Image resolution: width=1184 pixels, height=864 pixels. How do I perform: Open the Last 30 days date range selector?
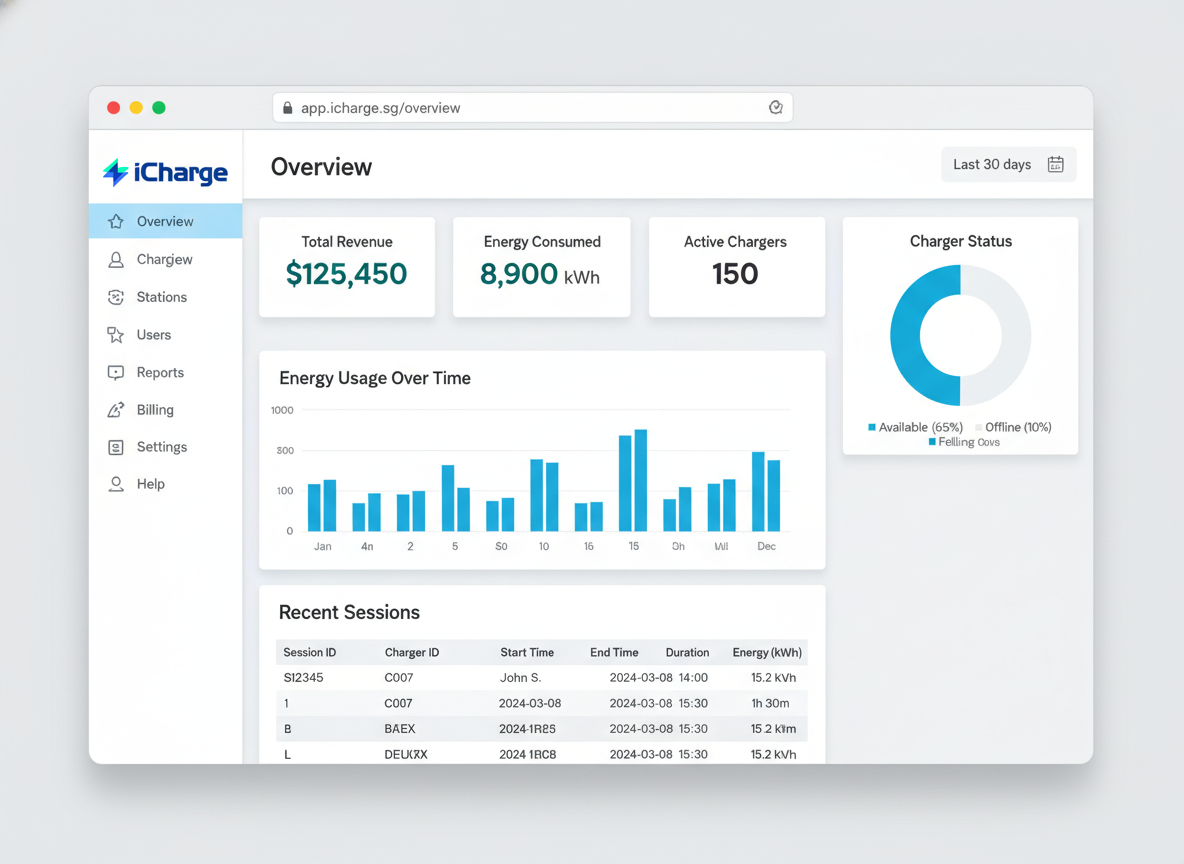click(1008, 164)
